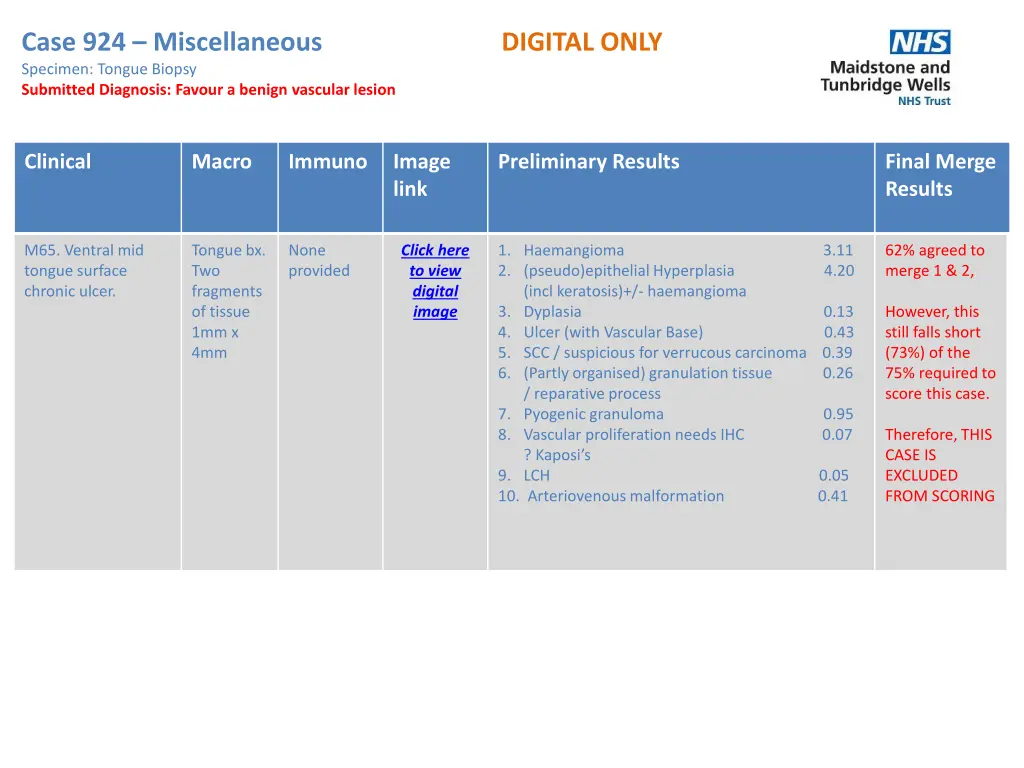Click the NHS logo

click(x=920, y=42)
